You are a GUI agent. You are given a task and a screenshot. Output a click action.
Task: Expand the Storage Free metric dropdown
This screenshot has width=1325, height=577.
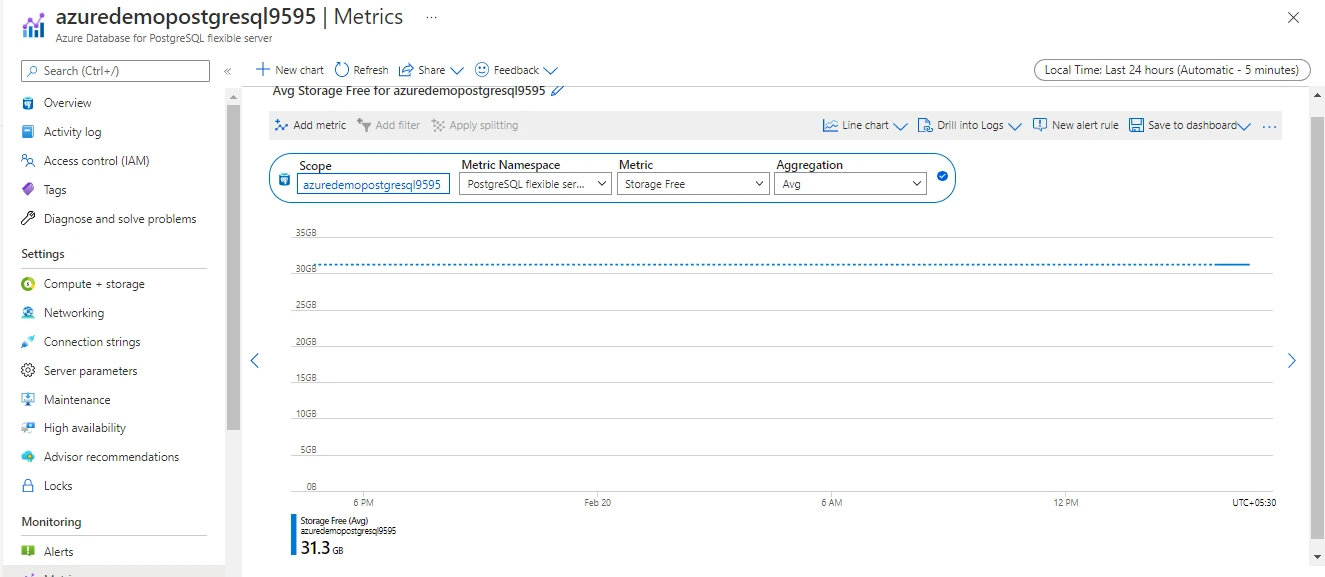point(692,184)
